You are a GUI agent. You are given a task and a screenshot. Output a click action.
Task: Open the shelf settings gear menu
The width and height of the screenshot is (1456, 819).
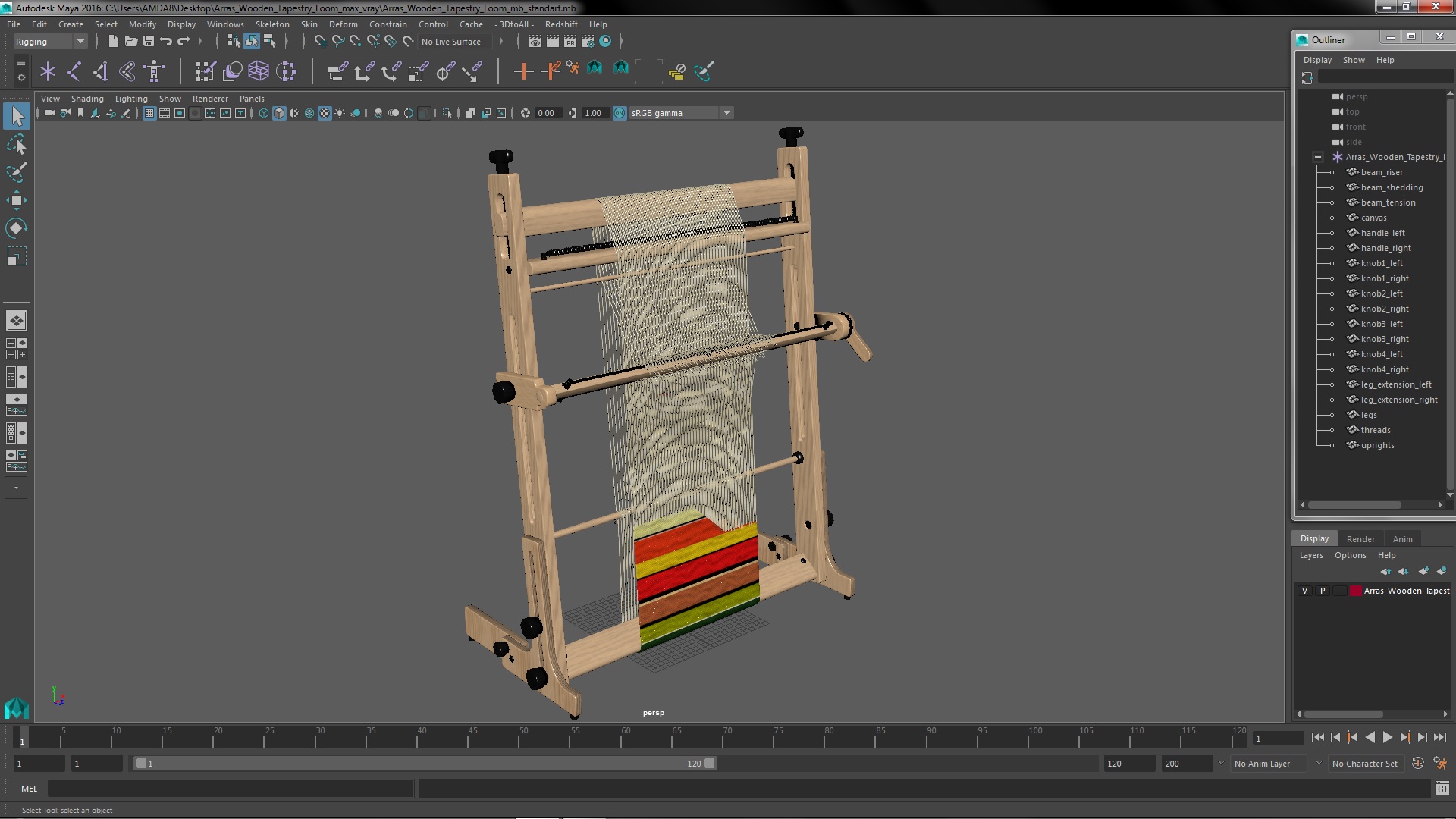tap(20, 77)
